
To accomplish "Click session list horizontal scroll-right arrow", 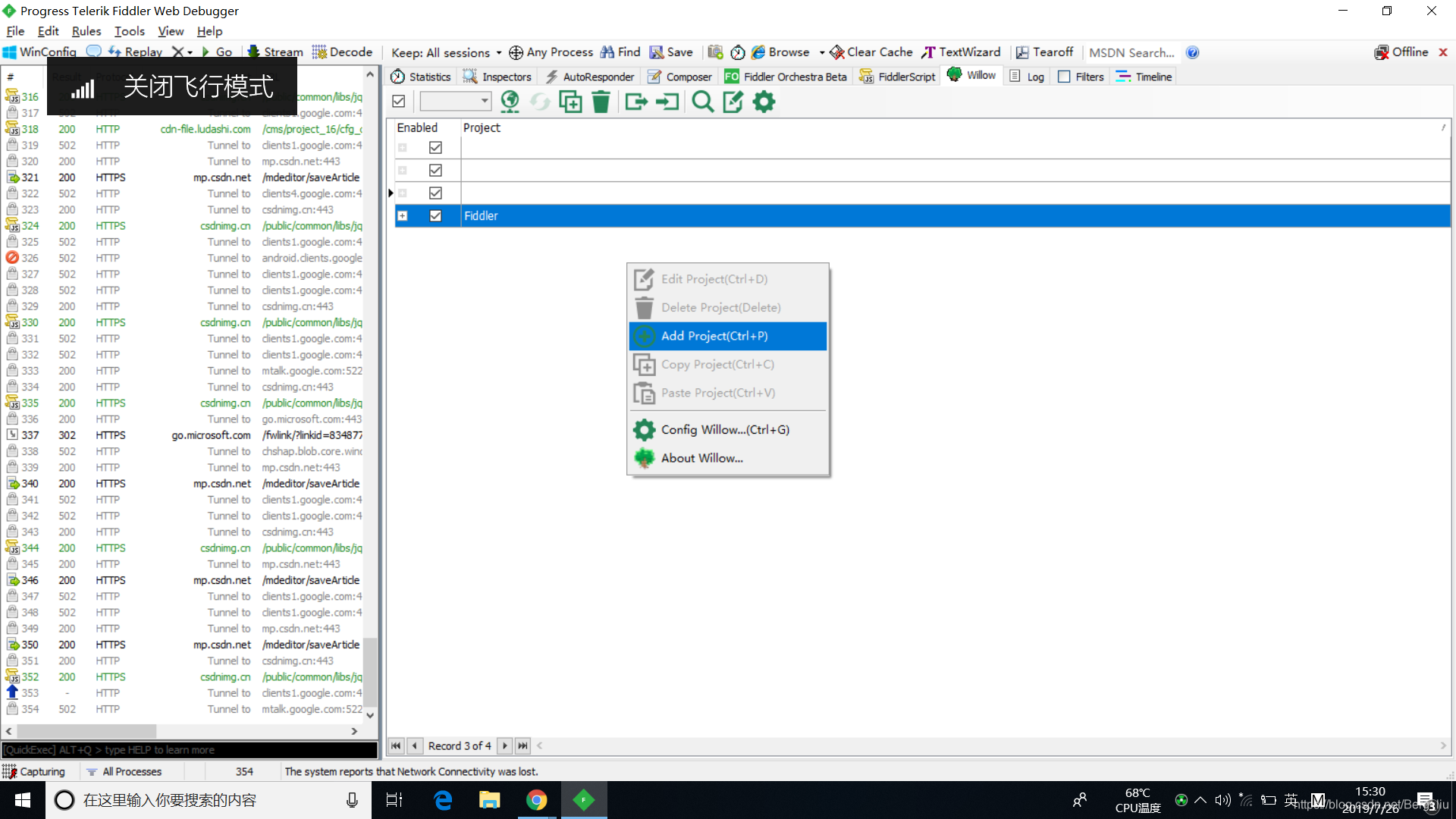I will click(354, 731).
